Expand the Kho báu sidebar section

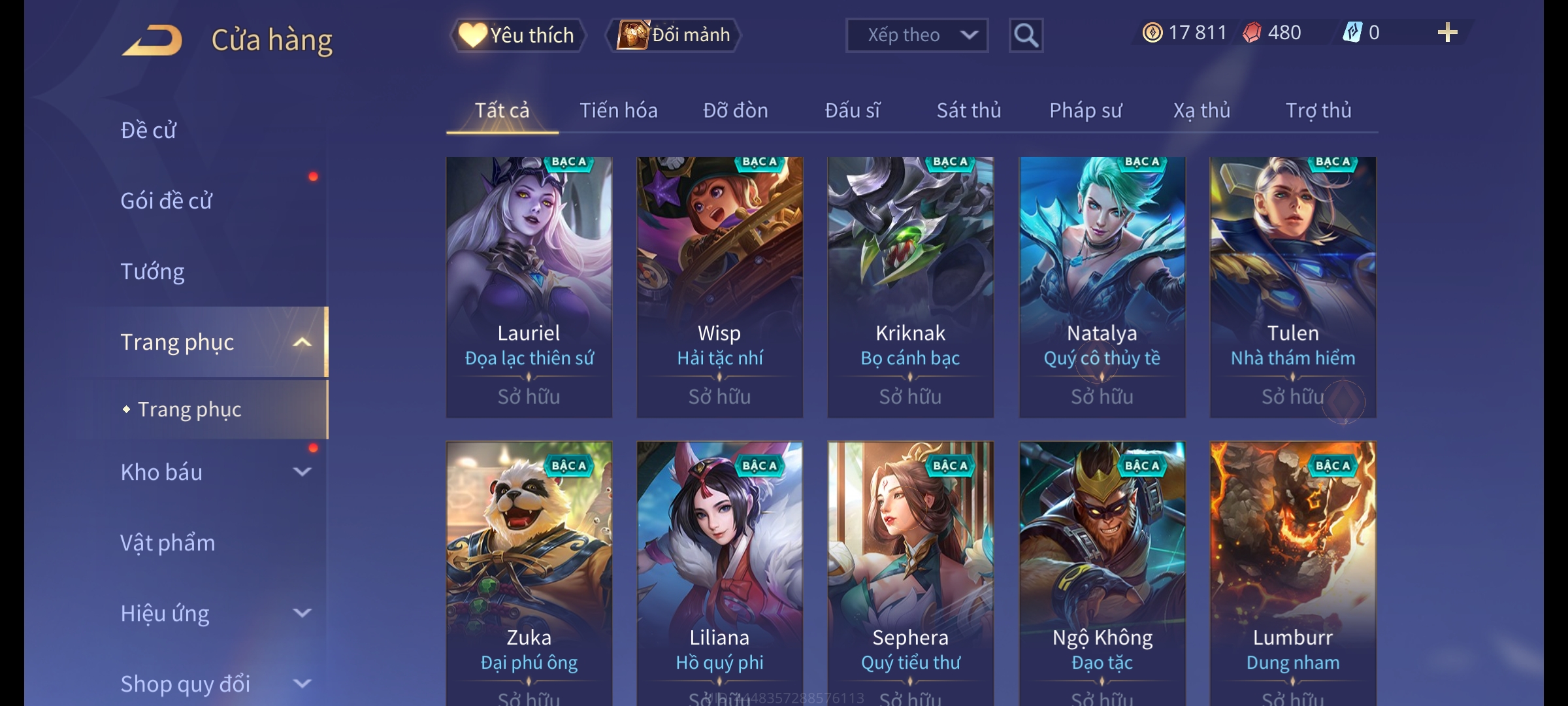[302, 472]
